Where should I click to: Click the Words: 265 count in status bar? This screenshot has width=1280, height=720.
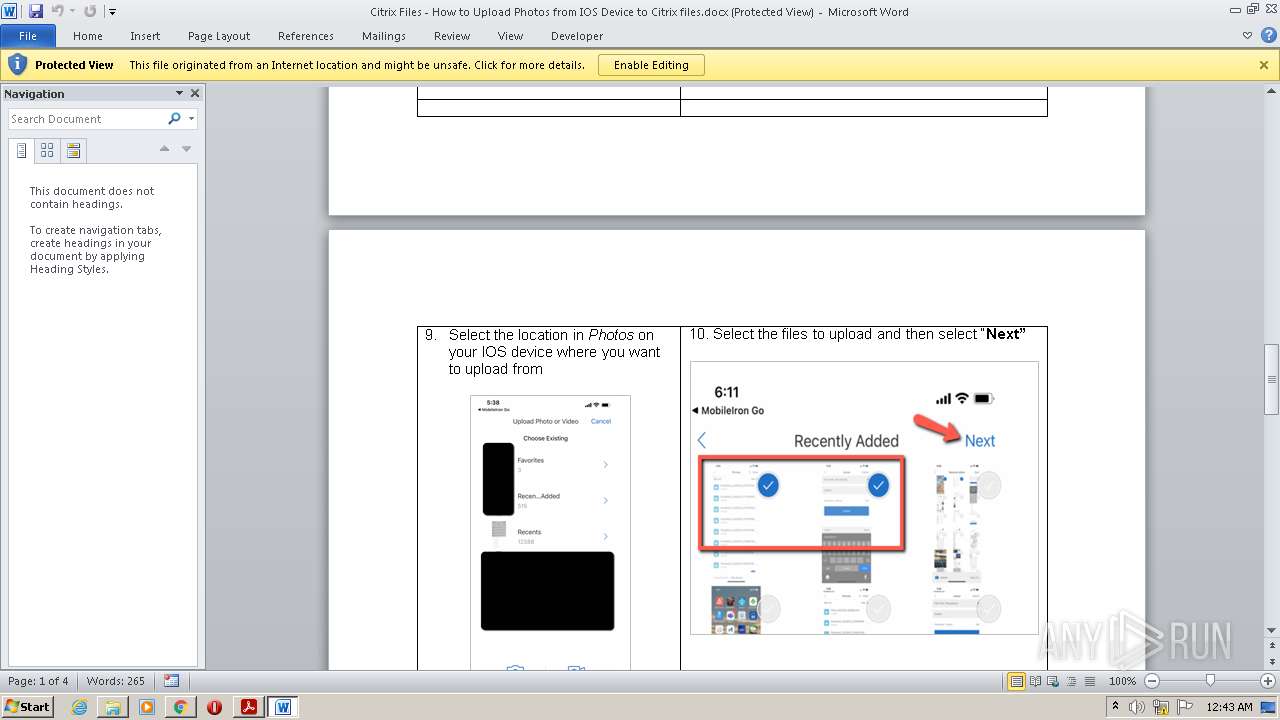[x=116, y=681]
